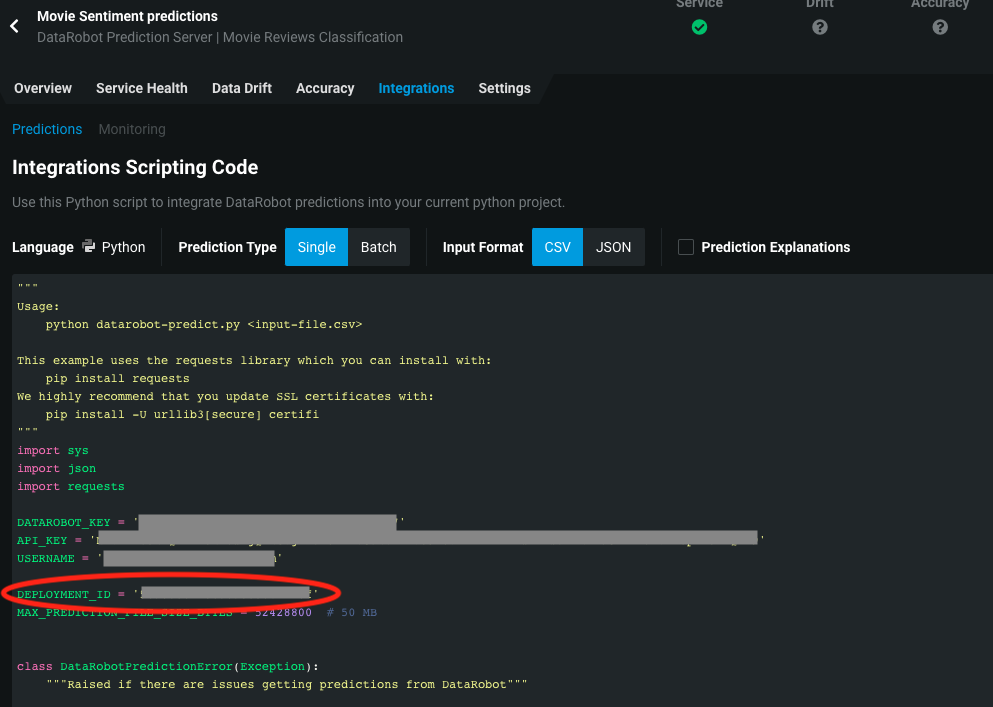Click the USERNAME variable name
Screen dimensions: 993x707
tap(46, 559)
